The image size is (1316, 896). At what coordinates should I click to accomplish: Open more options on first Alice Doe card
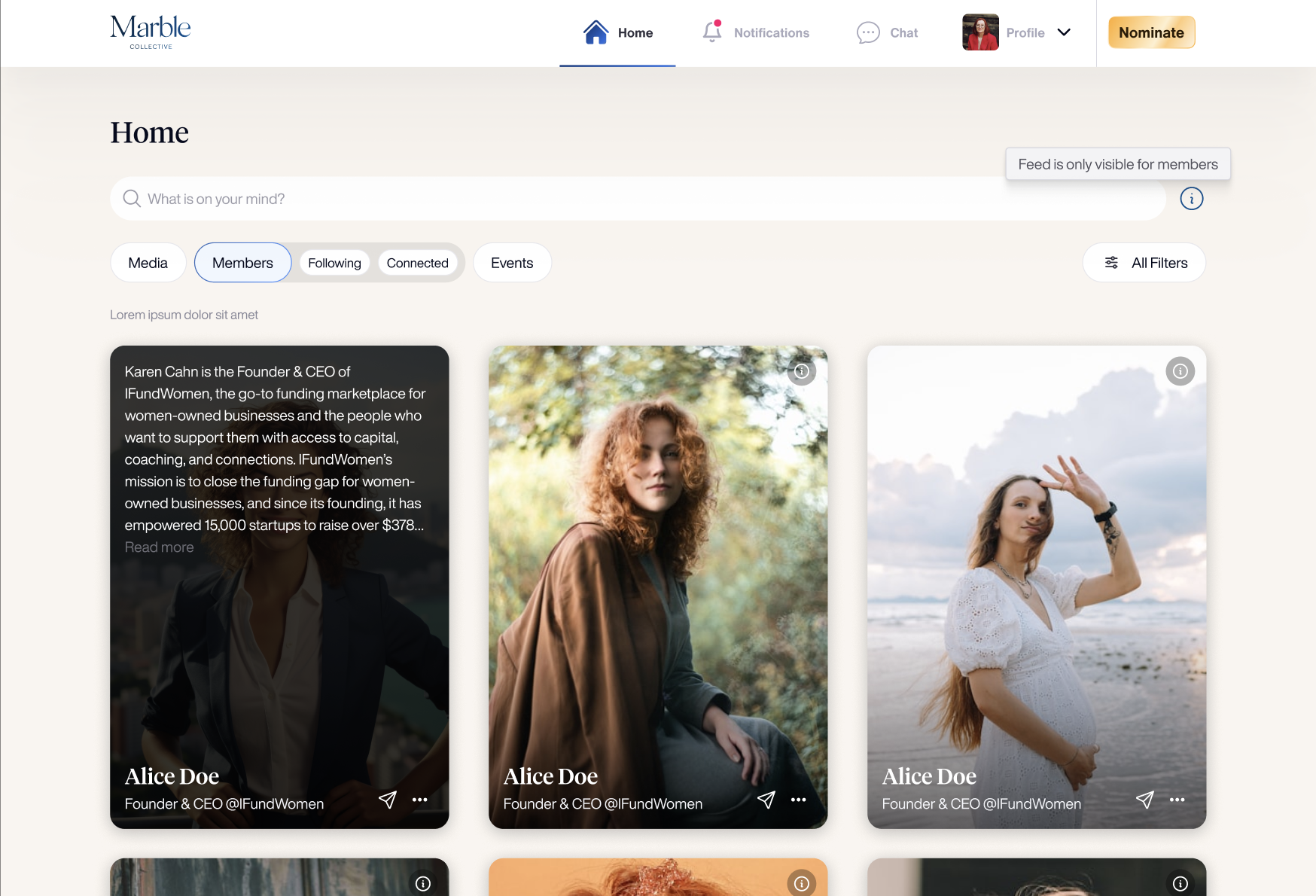click(x=420, y=800)
